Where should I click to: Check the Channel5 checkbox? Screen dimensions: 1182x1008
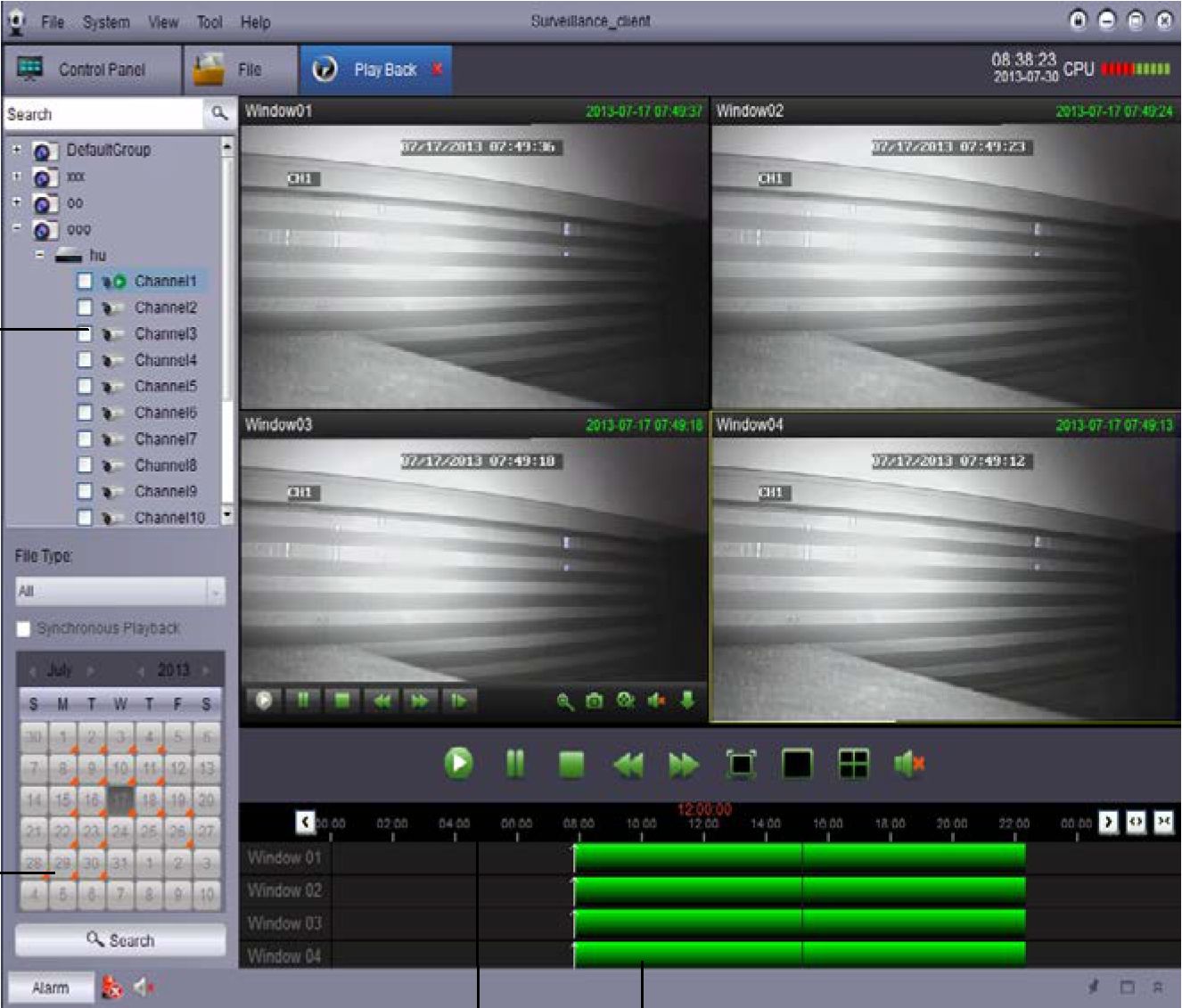[x=84, y=386]
